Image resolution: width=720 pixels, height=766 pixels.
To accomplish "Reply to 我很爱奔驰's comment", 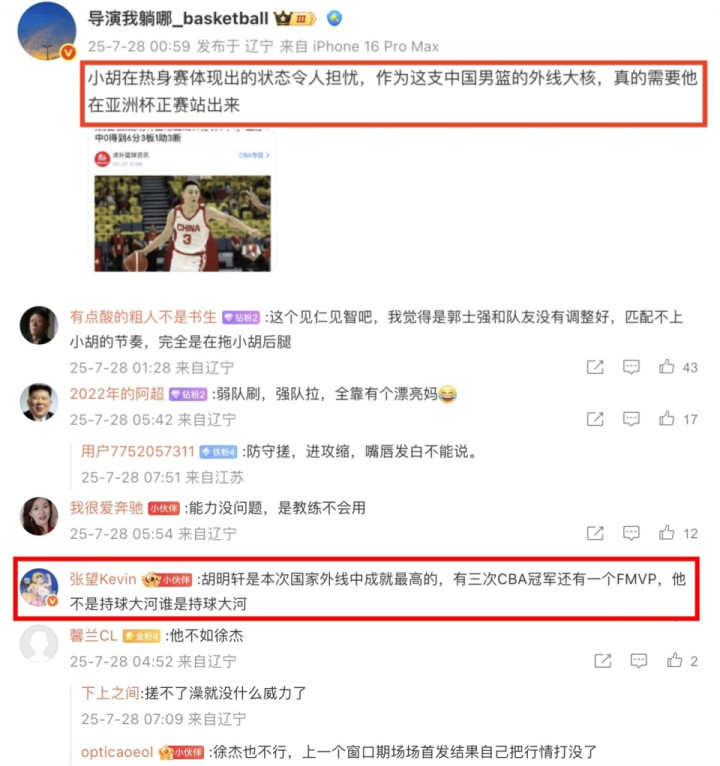I will click(631, 533).
